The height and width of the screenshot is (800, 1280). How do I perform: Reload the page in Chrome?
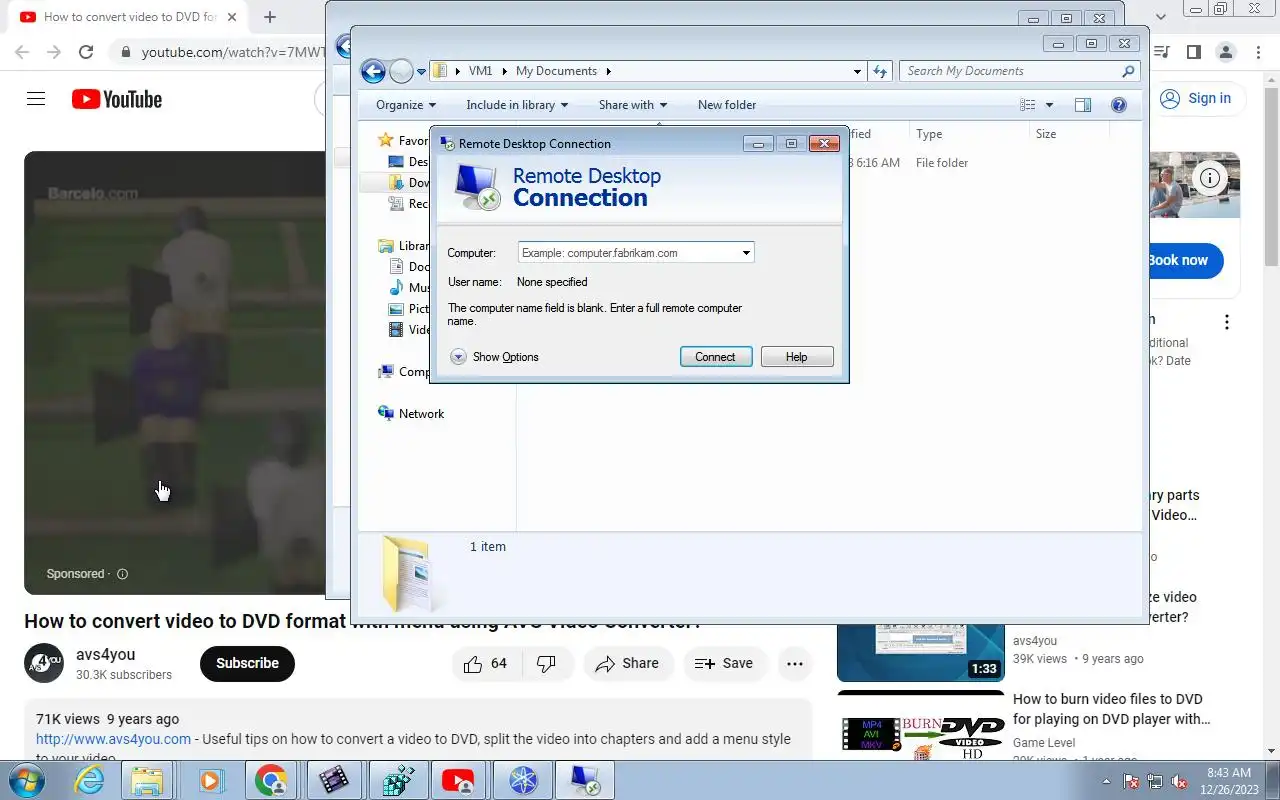click(x=86, y=52)
